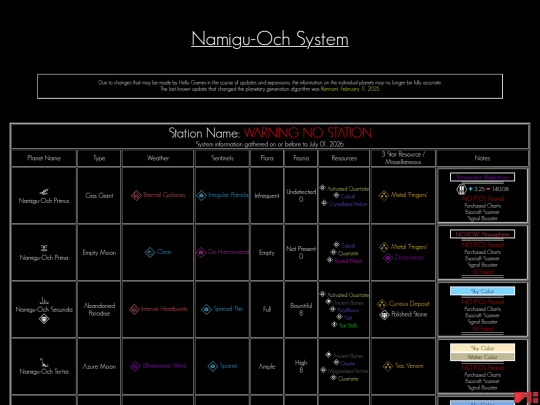Click the Empty Moon type cell
This screenshot has width=540, height=405.
coord(99,252)
